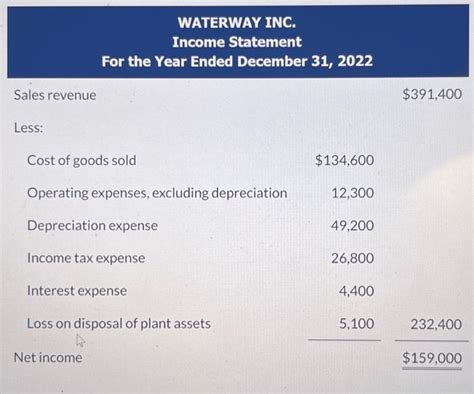The width and height of the screenshot is (474, 394).
Task: Click the Net income label
Action: (x=48, y=358)
